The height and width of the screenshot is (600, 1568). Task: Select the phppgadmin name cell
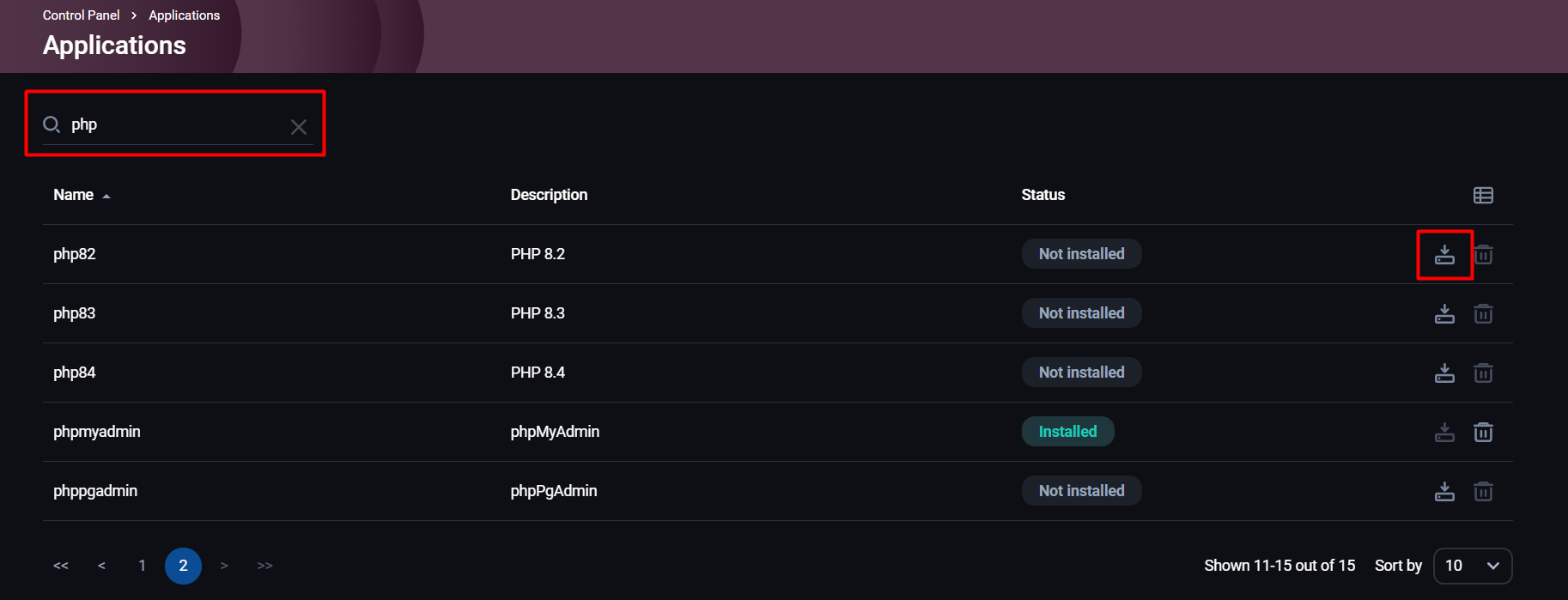pos(95,491)
